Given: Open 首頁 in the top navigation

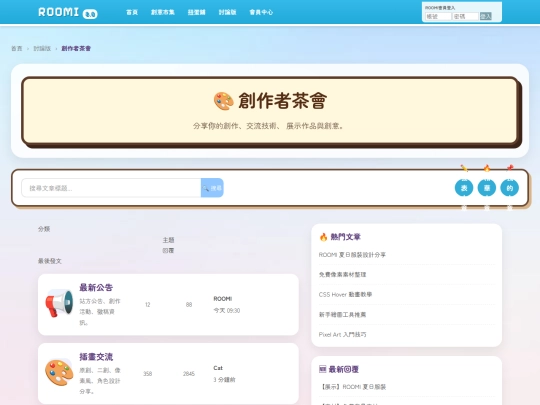Looking at the screenshot, I should 132,12.
